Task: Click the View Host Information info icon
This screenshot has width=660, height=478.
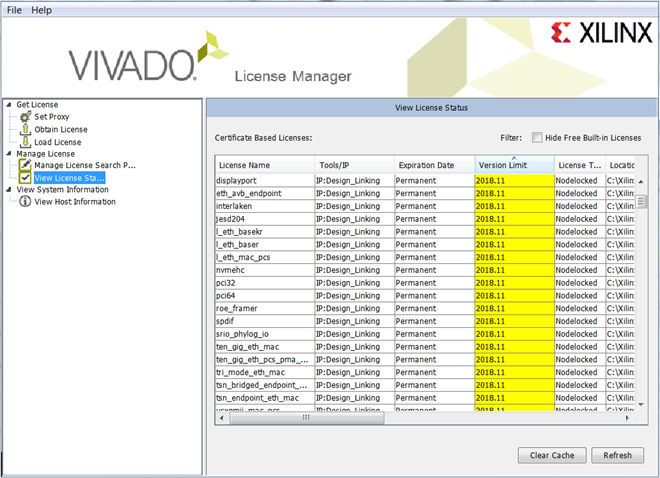Action: coord(25,202)
